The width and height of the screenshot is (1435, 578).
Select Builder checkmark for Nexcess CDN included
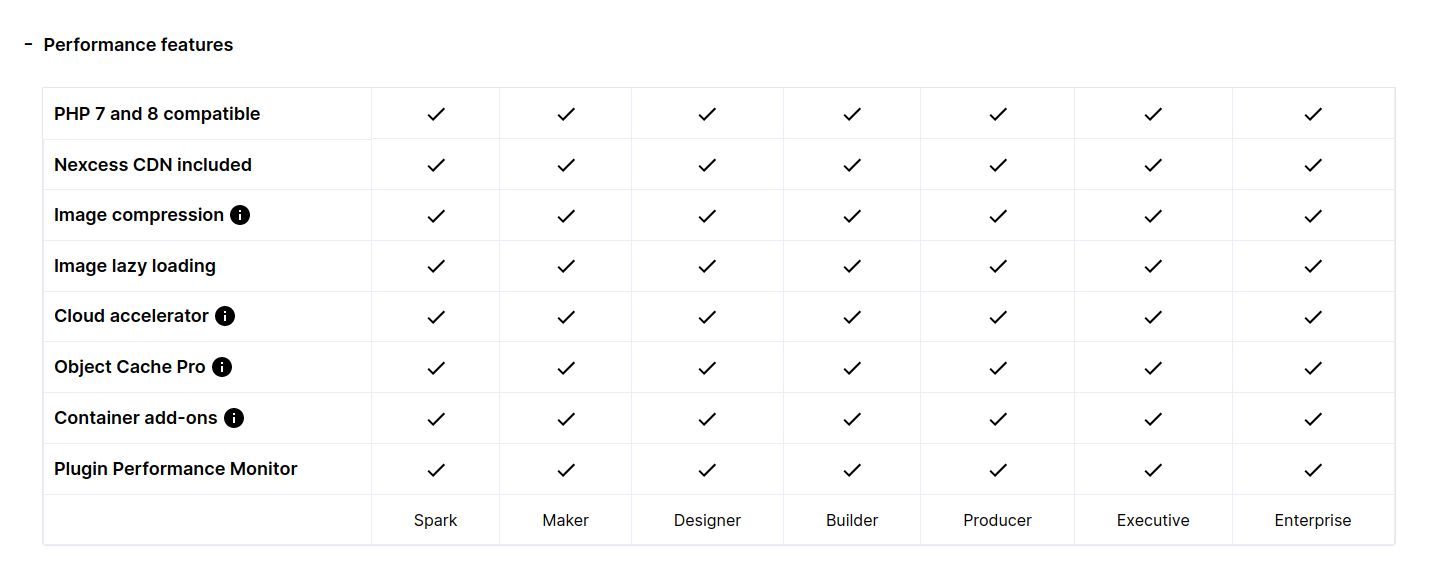coord(852,165)
